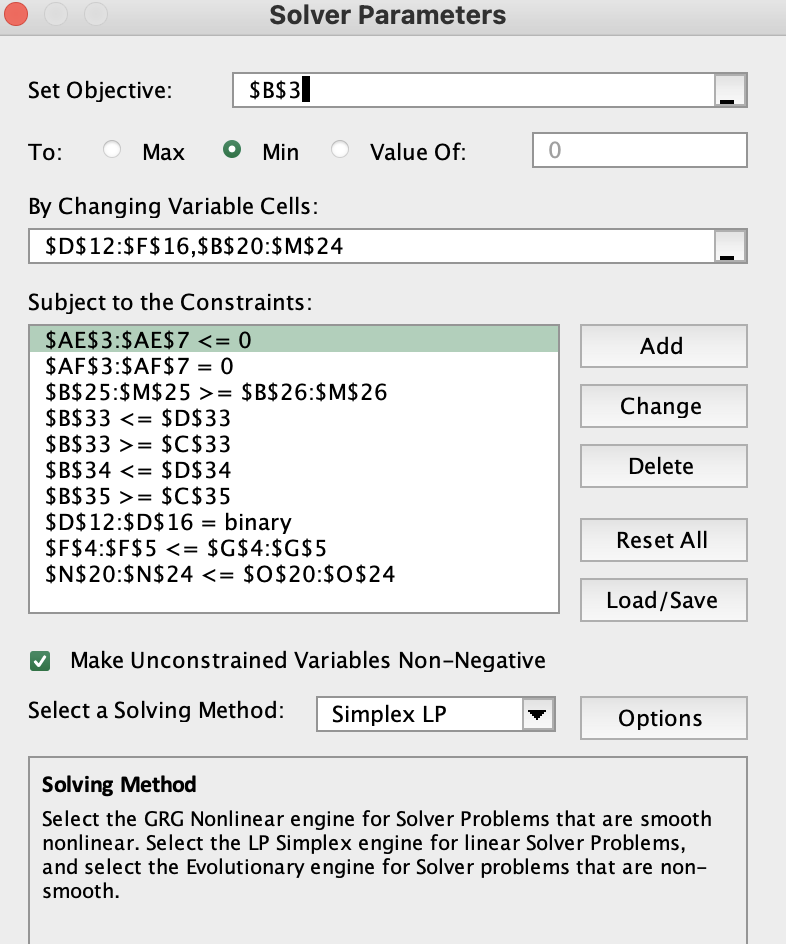Image resolution: width=786 pixels, height=944 pixels.
Task: Click the Change constraint button
Action: pos(662,406)
